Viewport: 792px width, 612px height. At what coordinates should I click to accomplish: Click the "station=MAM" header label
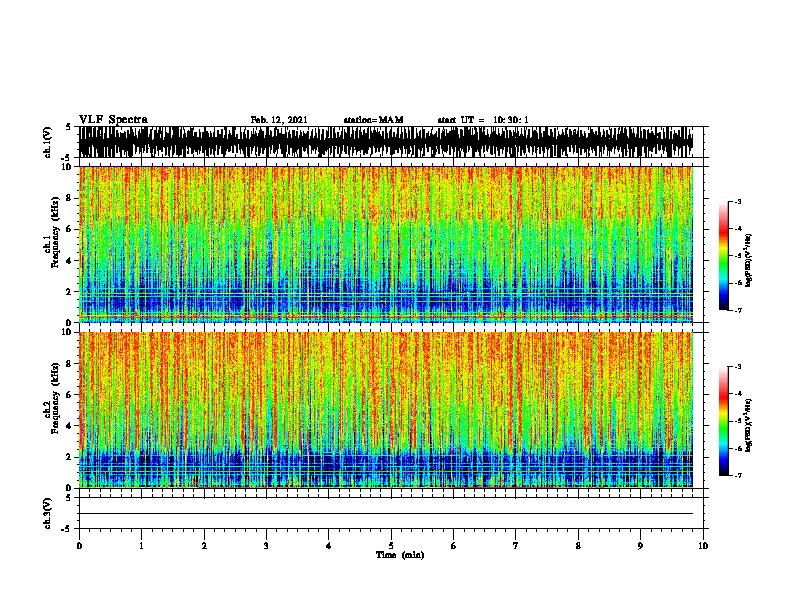pos(373,120)
